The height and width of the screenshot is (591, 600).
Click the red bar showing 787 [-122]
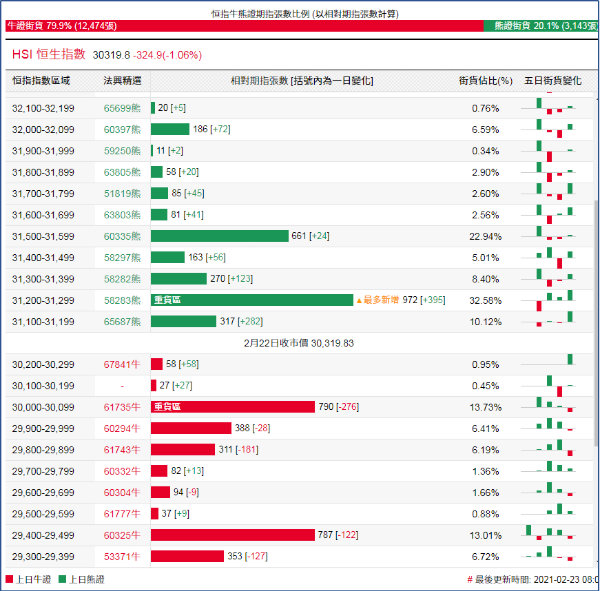tap(233, 535)
